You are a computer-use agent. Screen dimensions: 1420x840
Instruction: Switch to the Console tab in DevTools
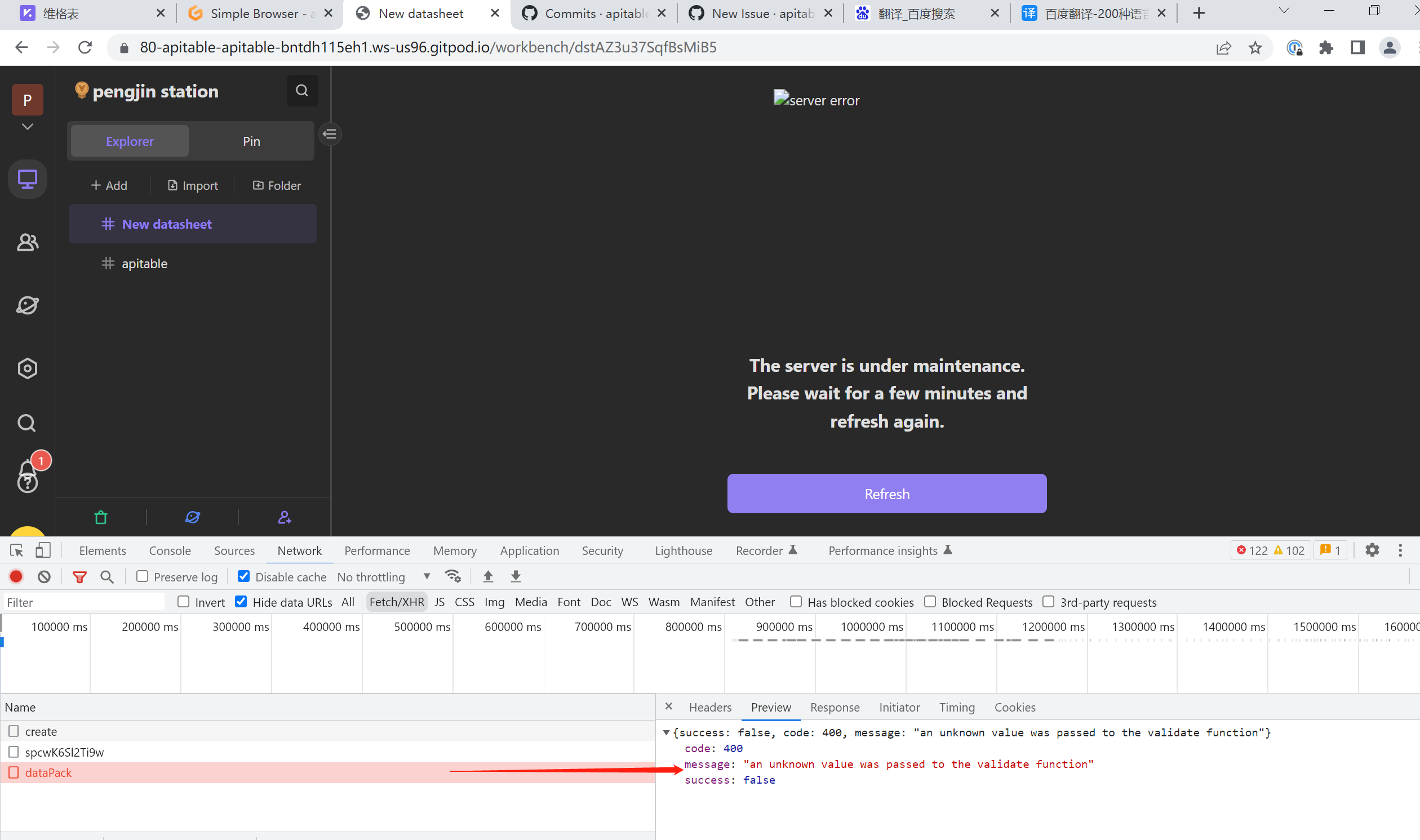[x=169, y=550]
